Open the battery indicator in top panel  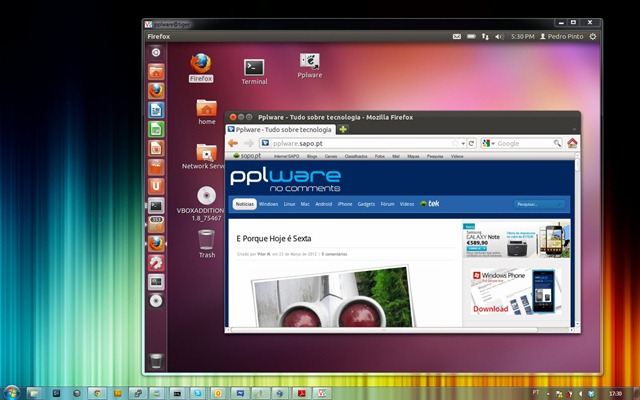tap(471, 37)
